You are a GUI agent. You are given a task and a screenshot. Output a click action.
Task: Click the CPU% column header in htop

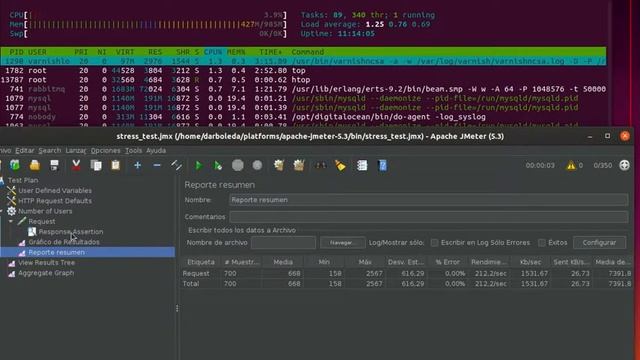coord(213,52)
